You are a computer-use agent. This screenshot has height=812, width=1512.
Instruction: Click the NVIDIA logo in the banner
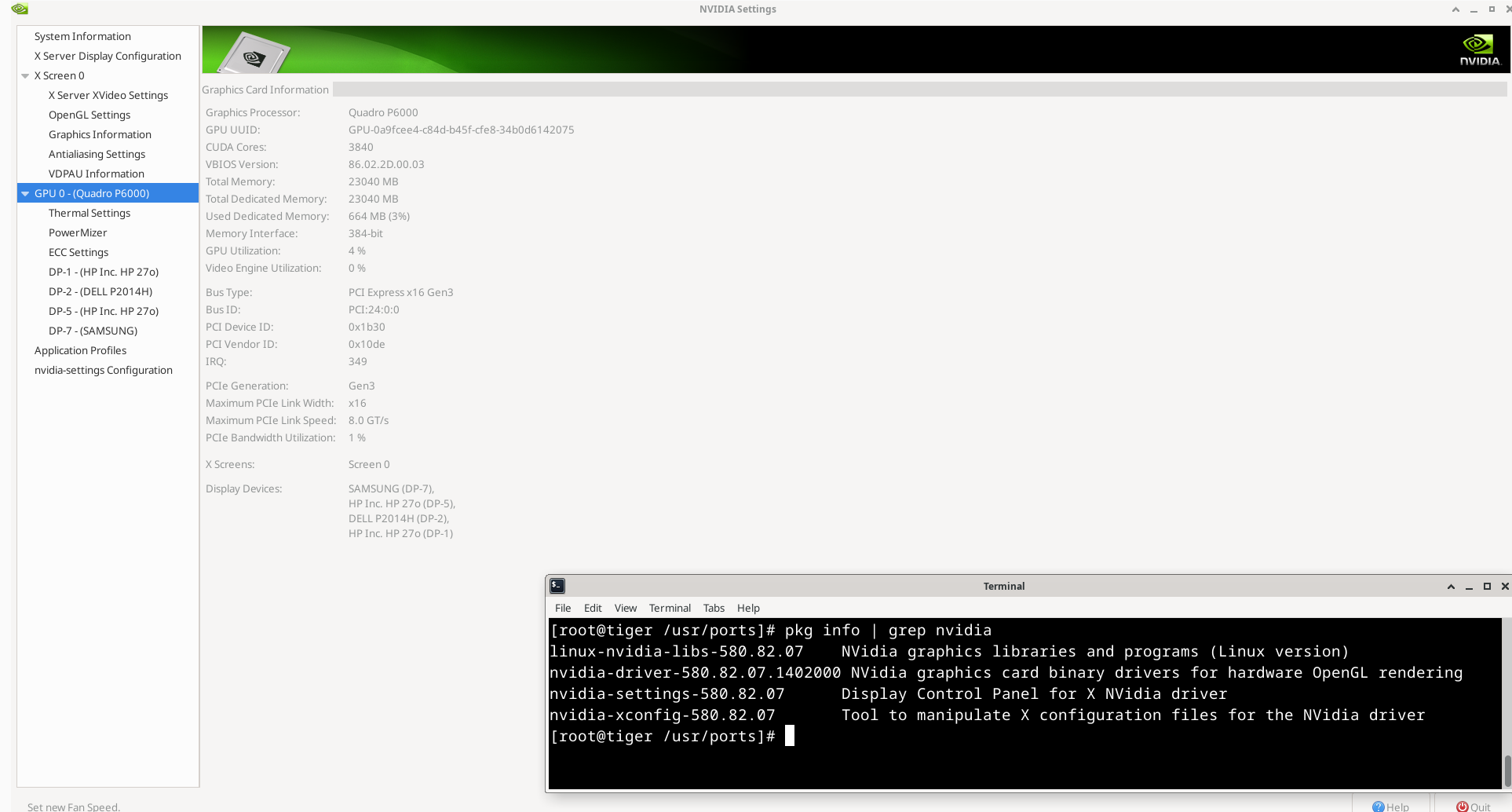point(1480,50)
